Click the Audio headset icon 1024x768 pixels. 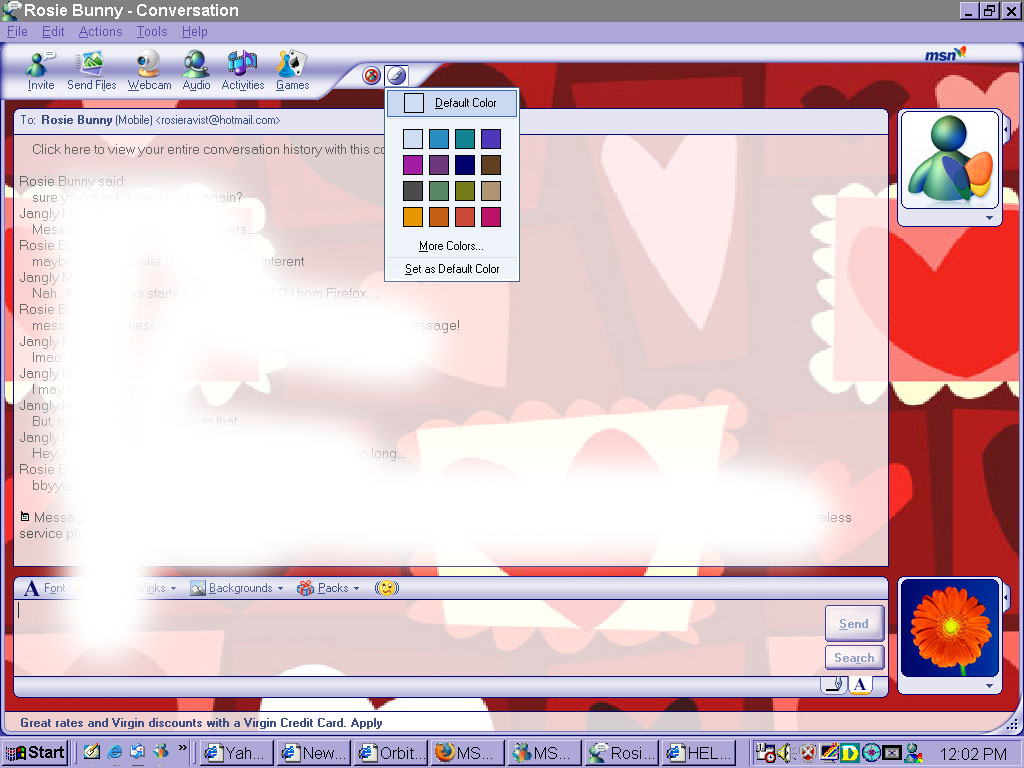(196, 70)
